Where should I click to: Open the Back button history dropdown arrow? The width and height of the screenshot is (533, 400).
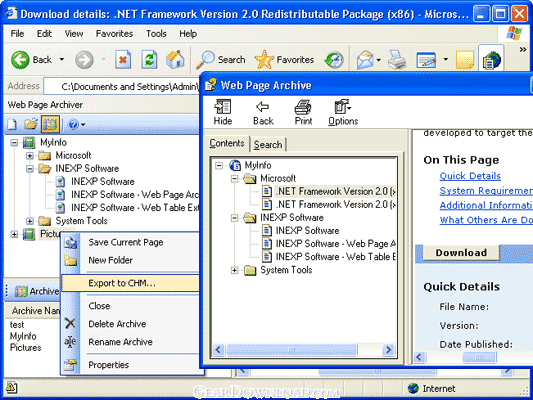pyautogui.click(x=62, y=59)
